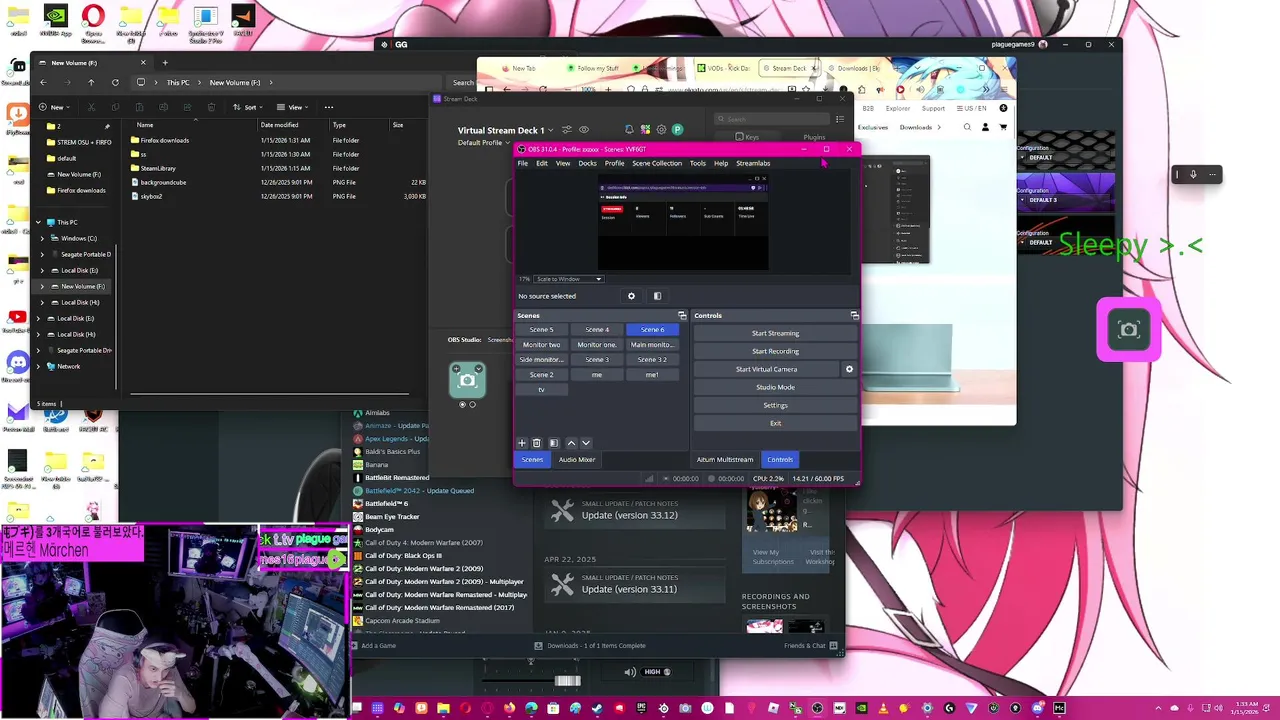The height and width of the screenshot is (720, 1280).
Task: Open Virtual Stream Deck 1 device dropdown
Action: click(x=505, y=130)
